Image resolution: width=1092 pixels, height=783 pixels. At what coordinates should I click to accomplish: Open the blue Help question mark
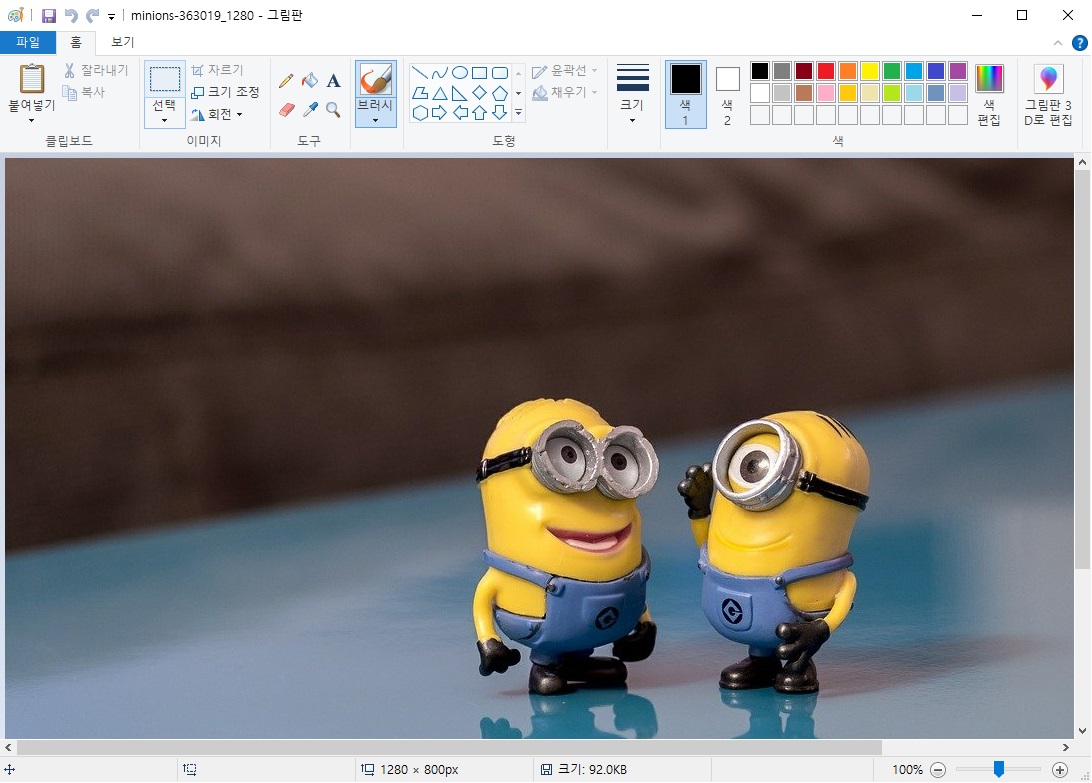(1079, 42)
